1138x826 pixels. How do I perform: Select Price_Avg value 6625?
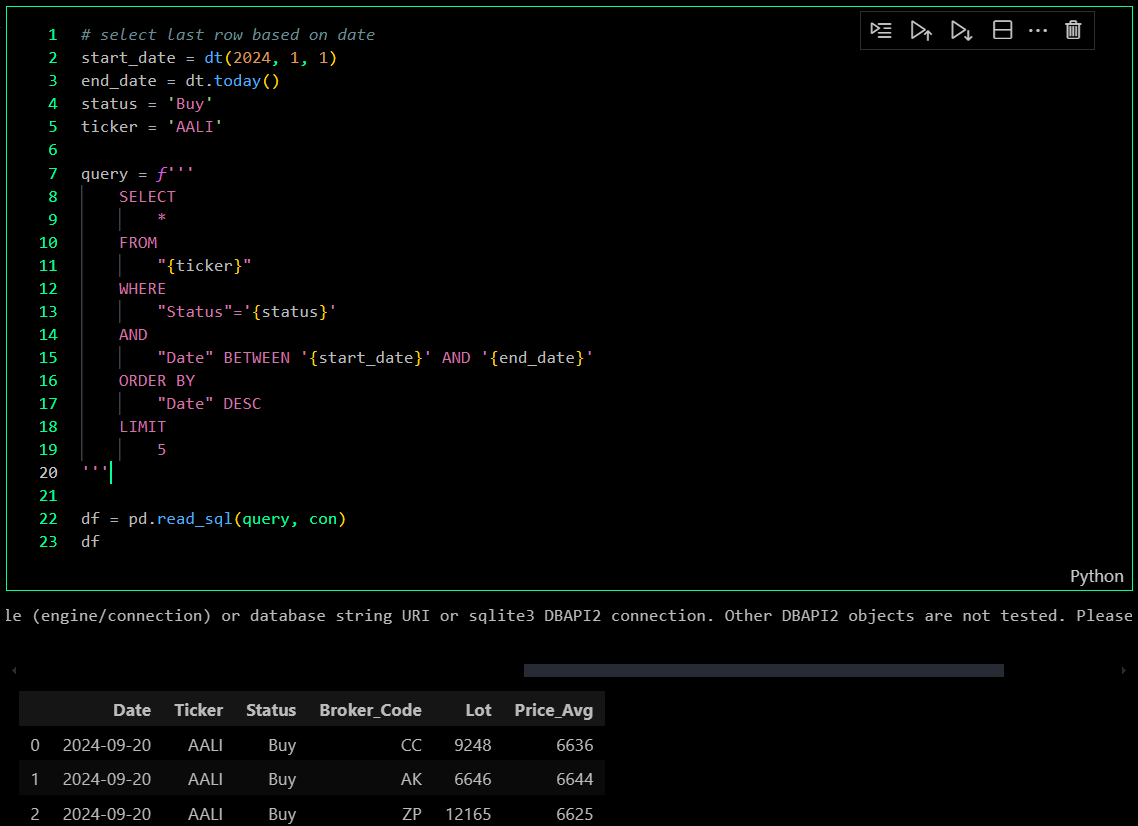pyautogui.click(x=575, y=814)
